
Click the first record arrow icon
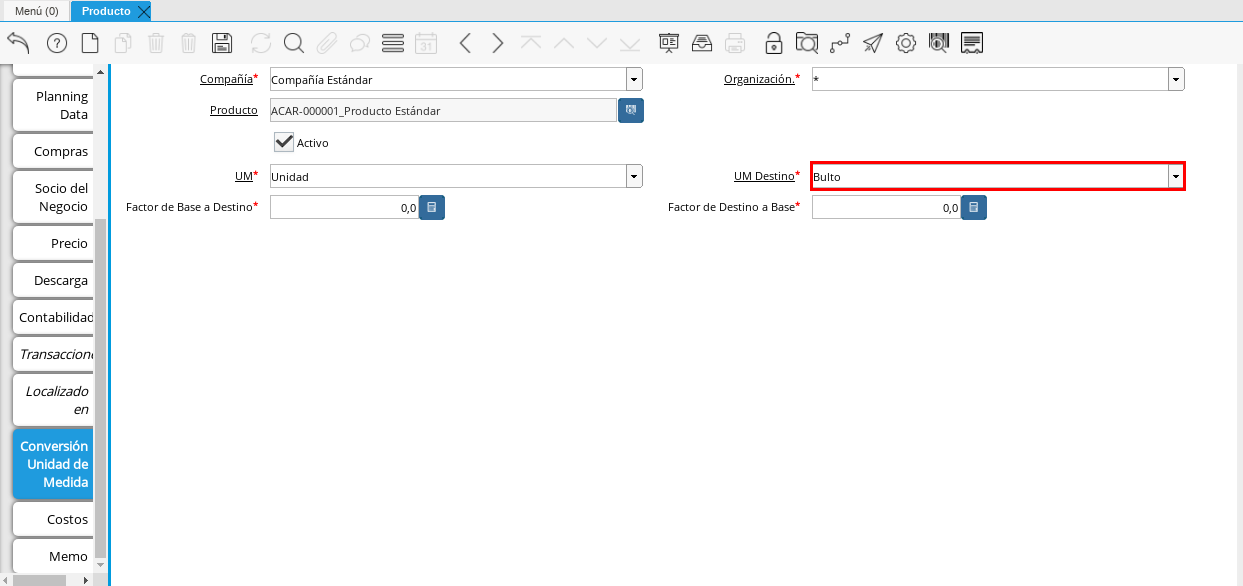point(531,43)
